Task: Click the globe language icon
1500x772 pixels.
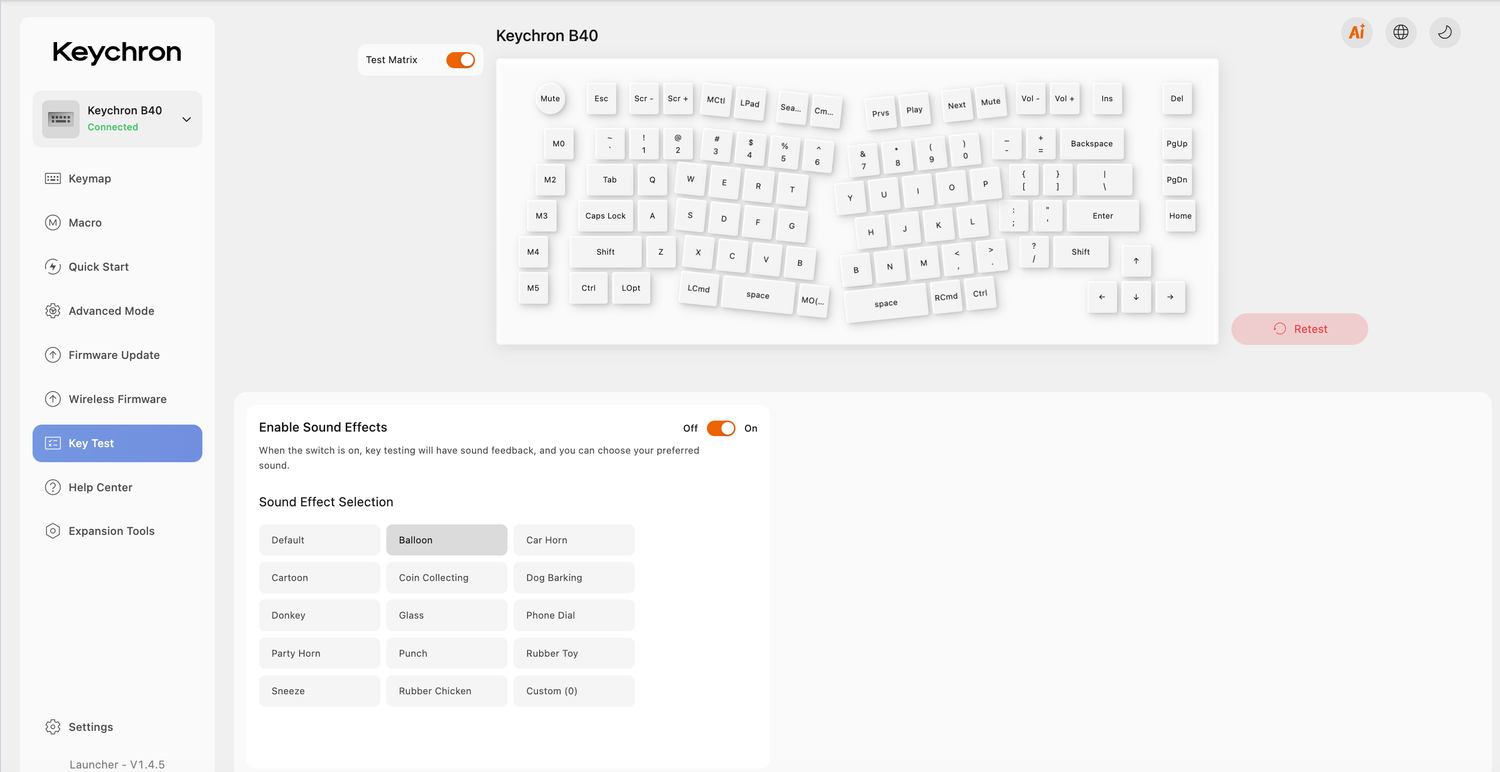Action: (x=1401, y=32)
